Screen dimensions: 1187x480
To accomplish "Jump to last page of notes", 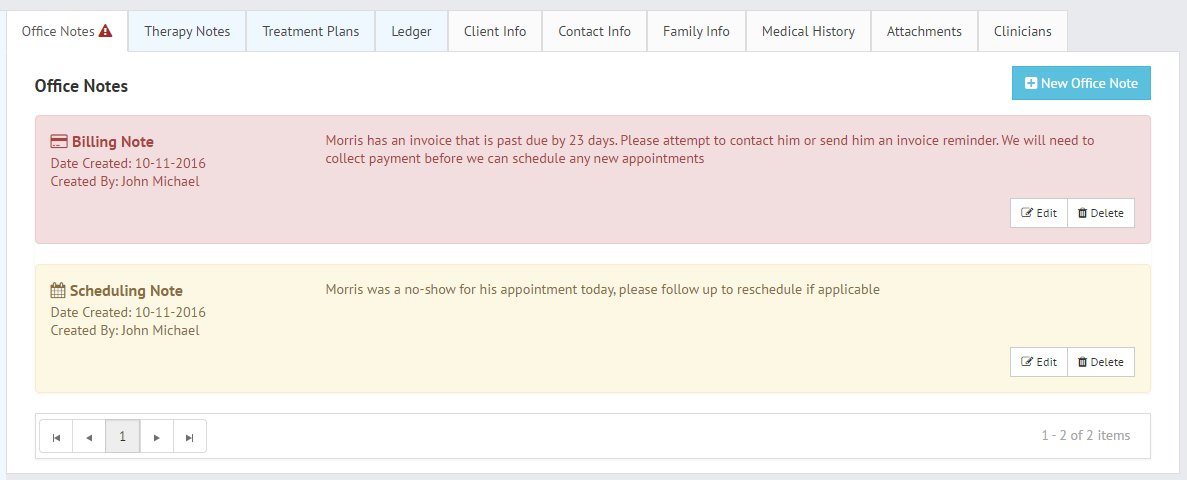I will pos(190,436).
